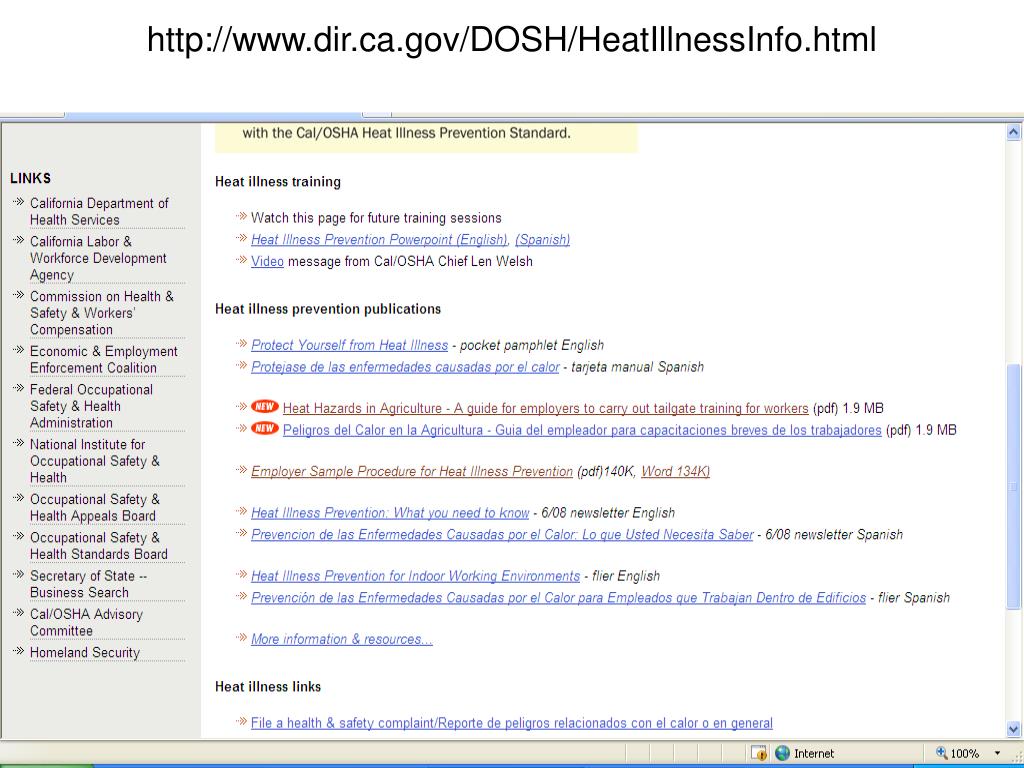
Task: Open Heat Illness Prevention for Indoor Working Environments
Action: click(415, 576)
